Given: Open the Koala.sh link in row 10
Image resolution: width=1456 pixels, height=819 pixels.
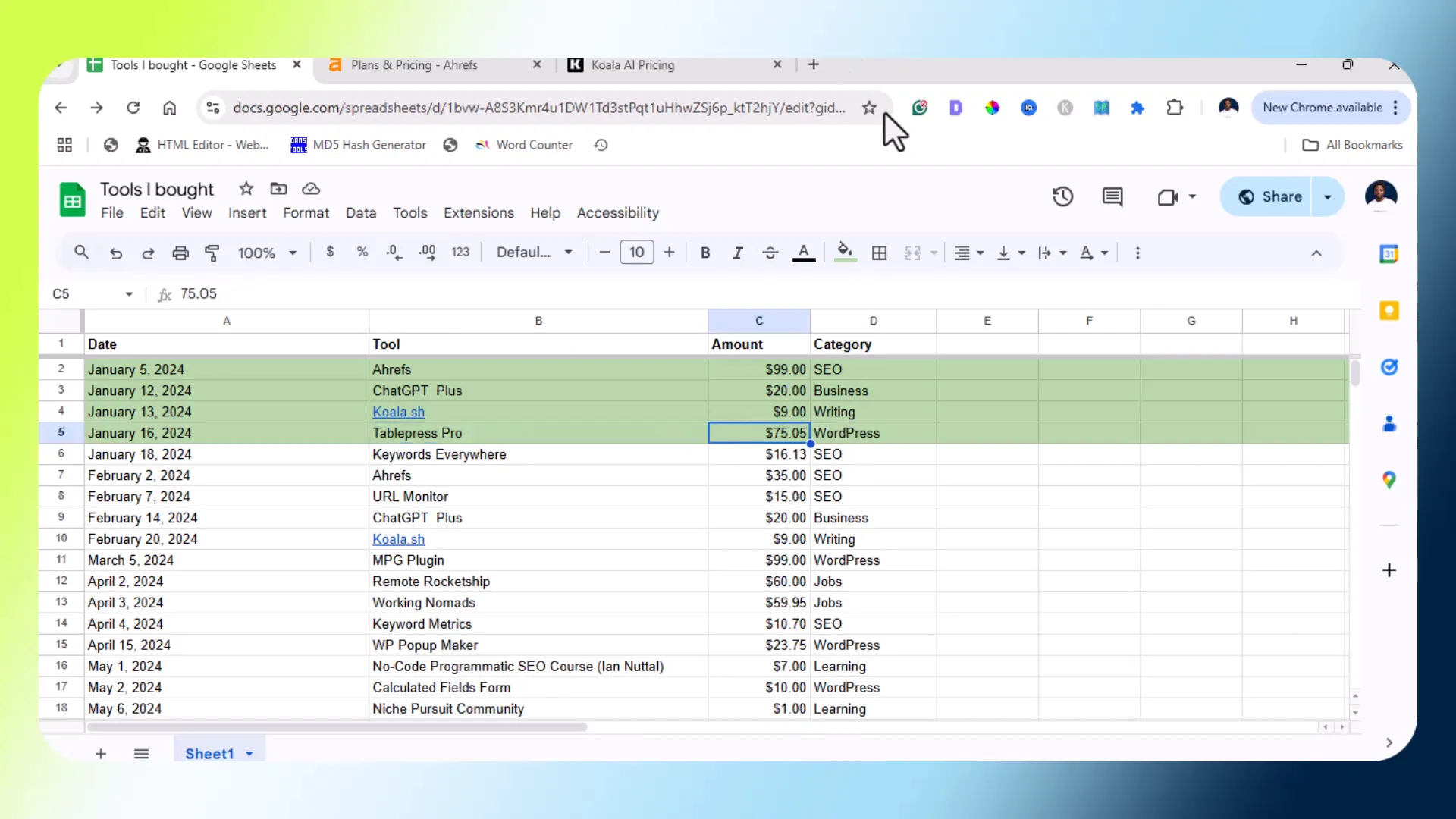Looking at the screenshot, I should [x=398, y=539].
